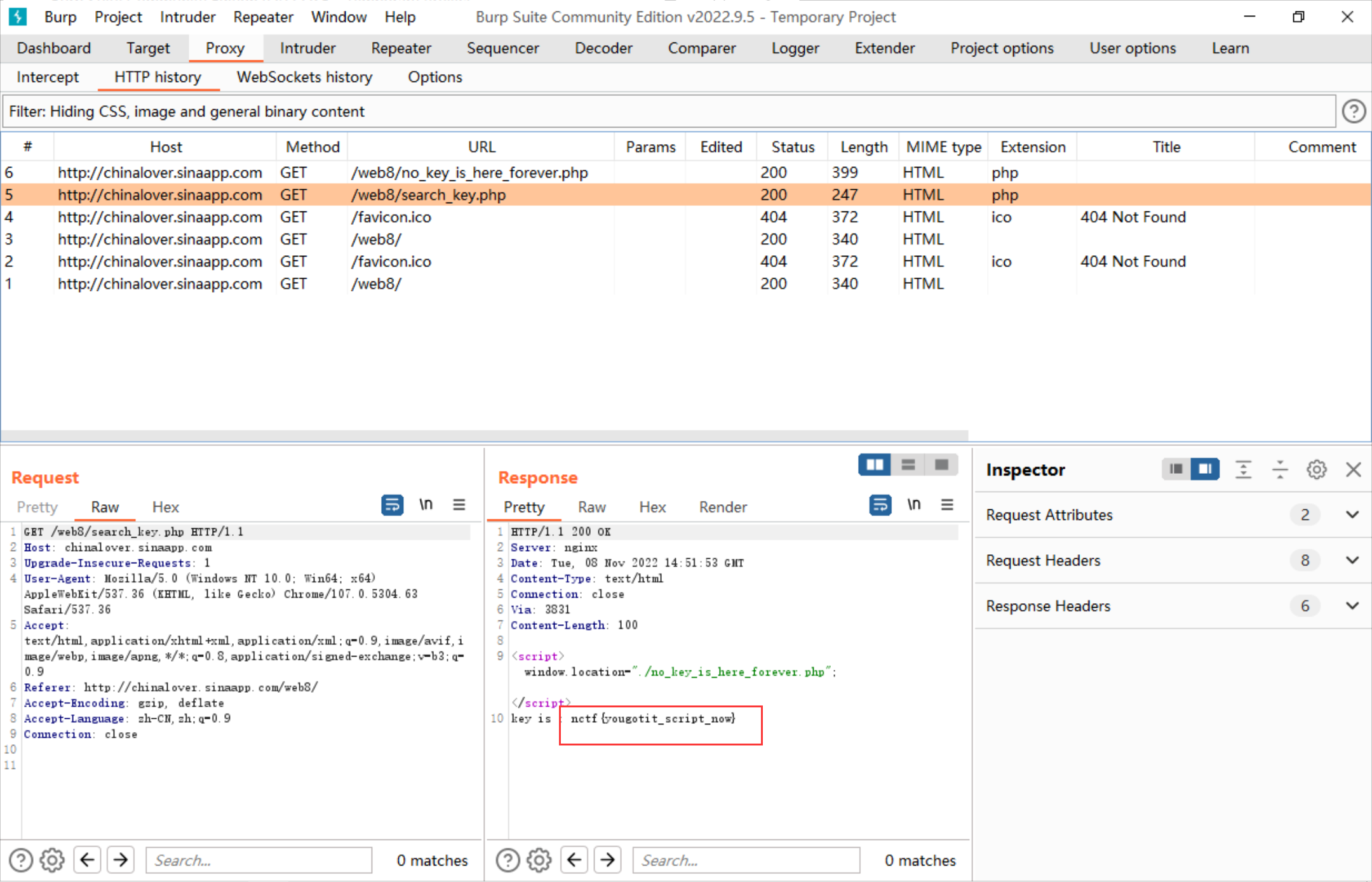Collapse all Inspector sections icon
Viewport: 1372px width, 882px height.
click(x=1279, y=470)
